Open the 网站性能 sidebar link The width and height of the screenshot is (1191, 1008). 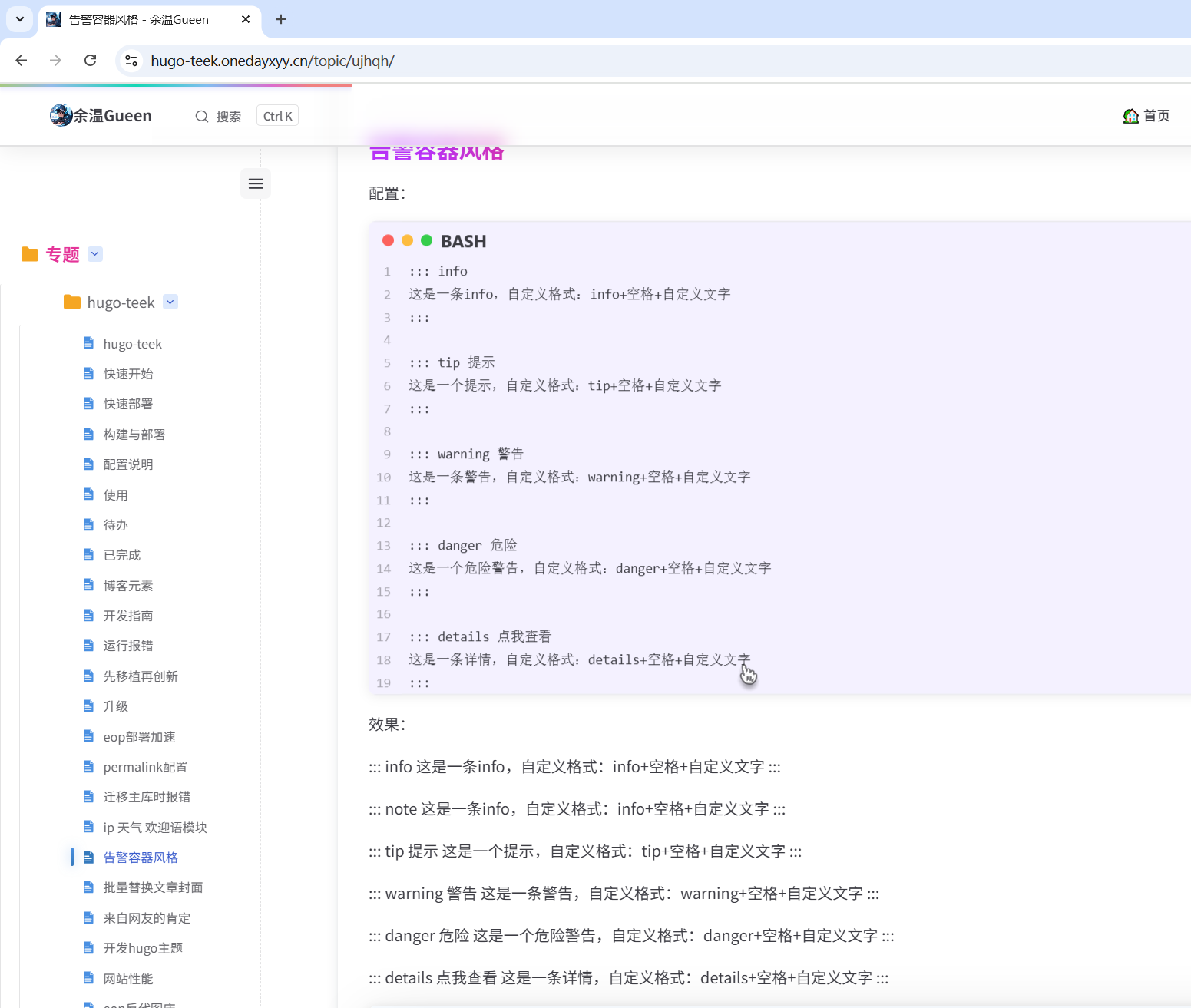127,979
